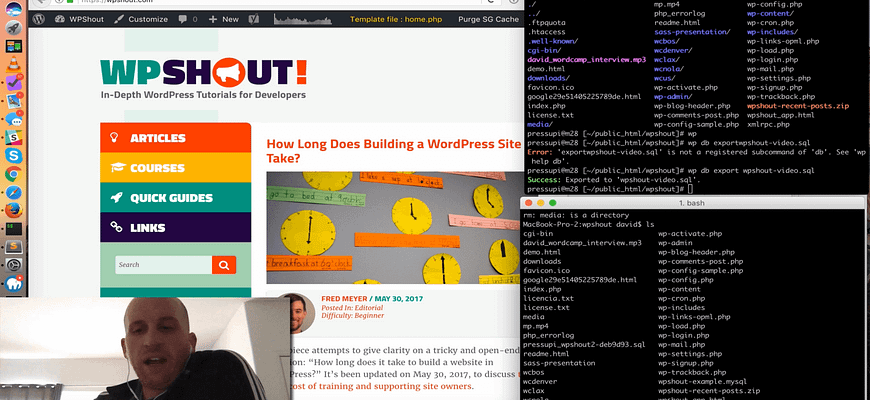The width and height of the screenshot is (870, 400).
Task: Click the '1. bash' window title bar
Action: coord(692,203)
